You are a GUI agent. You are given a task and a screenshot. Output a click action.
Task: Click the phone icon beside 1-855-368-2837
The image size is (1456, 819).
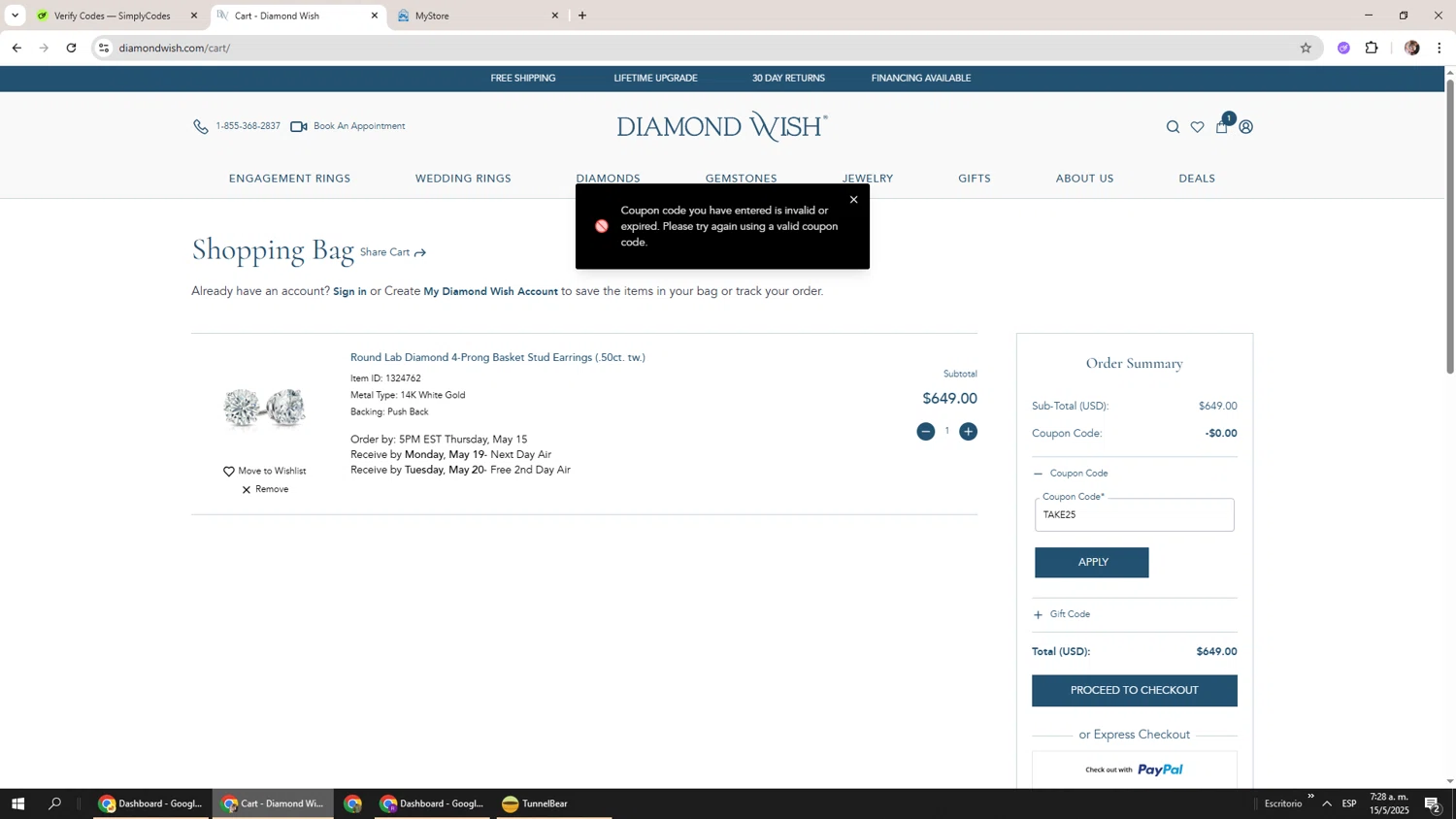tap(200, 126)
